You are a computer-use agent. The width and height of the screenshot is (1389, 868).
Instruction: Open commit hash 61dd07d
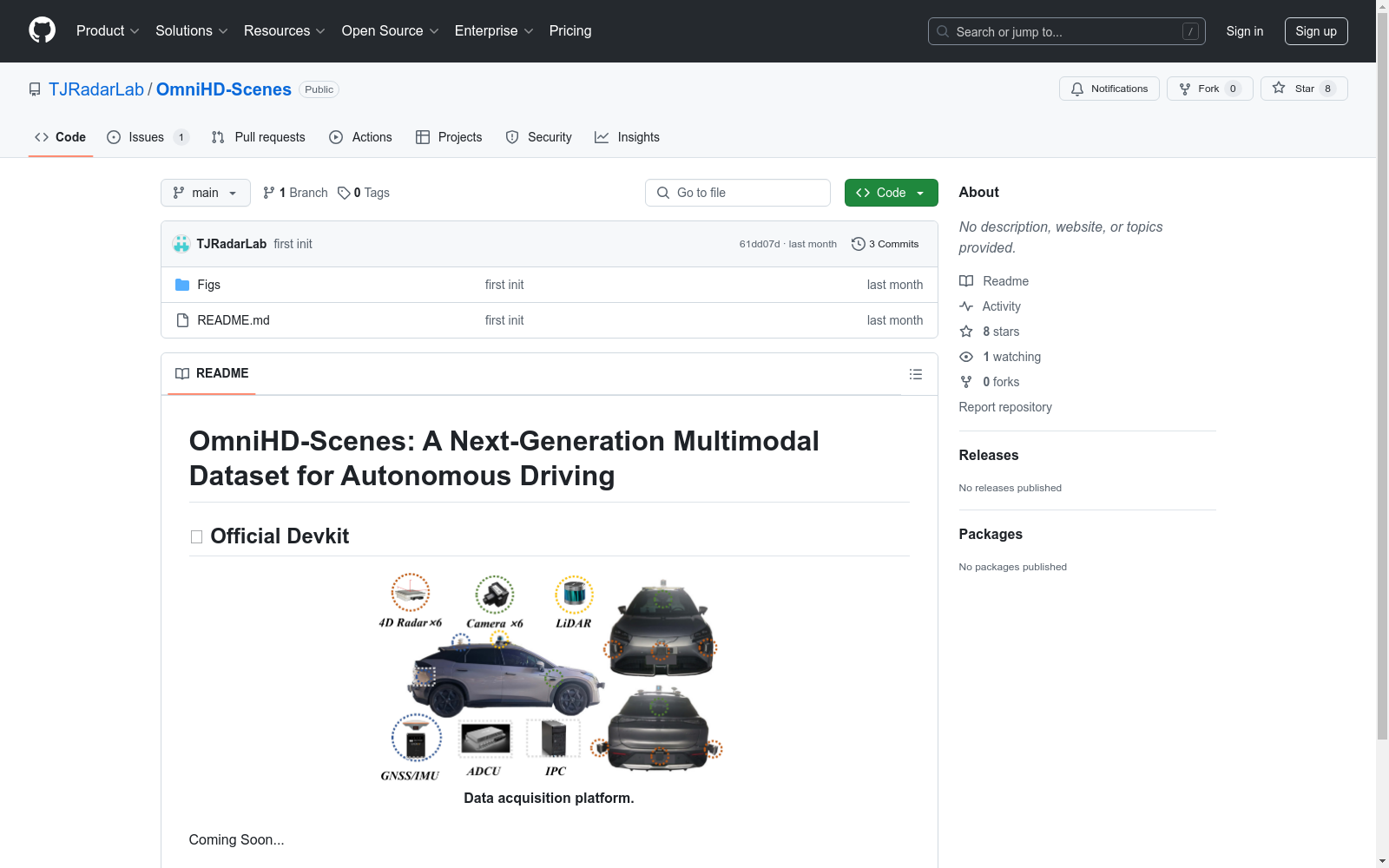coord(760,244)
